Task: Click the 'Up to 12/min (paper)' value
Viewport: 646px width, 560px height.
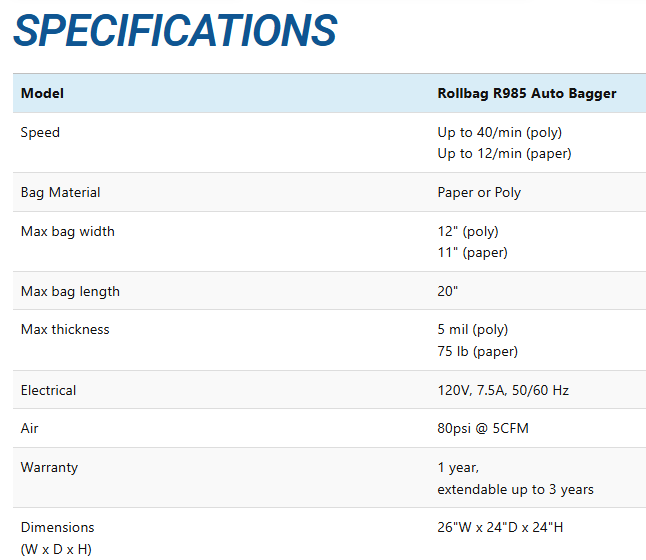Action: [504, 153]
